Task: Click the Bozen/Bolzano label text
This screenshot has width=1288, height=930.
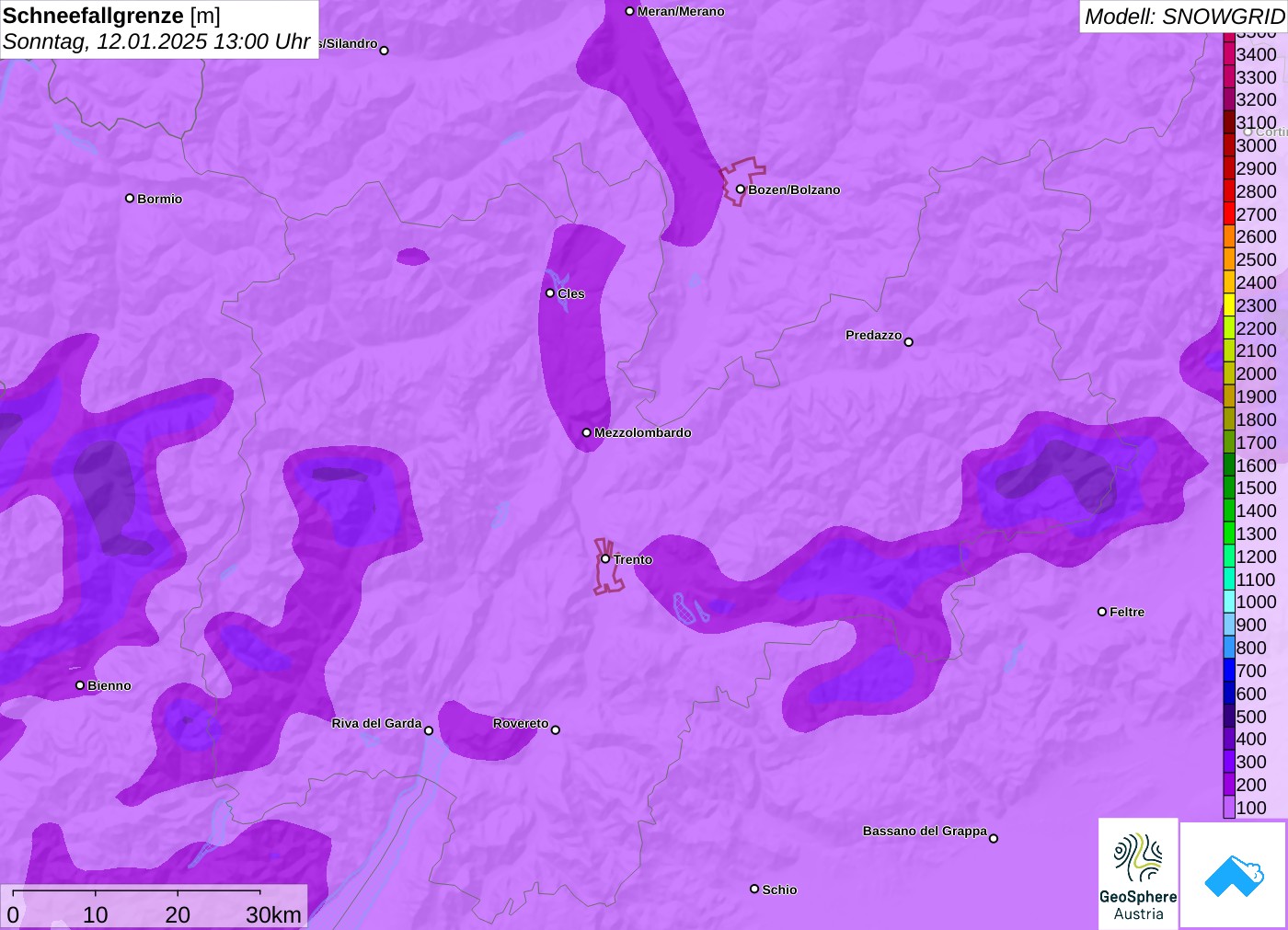Action: [x=794, y=189]
